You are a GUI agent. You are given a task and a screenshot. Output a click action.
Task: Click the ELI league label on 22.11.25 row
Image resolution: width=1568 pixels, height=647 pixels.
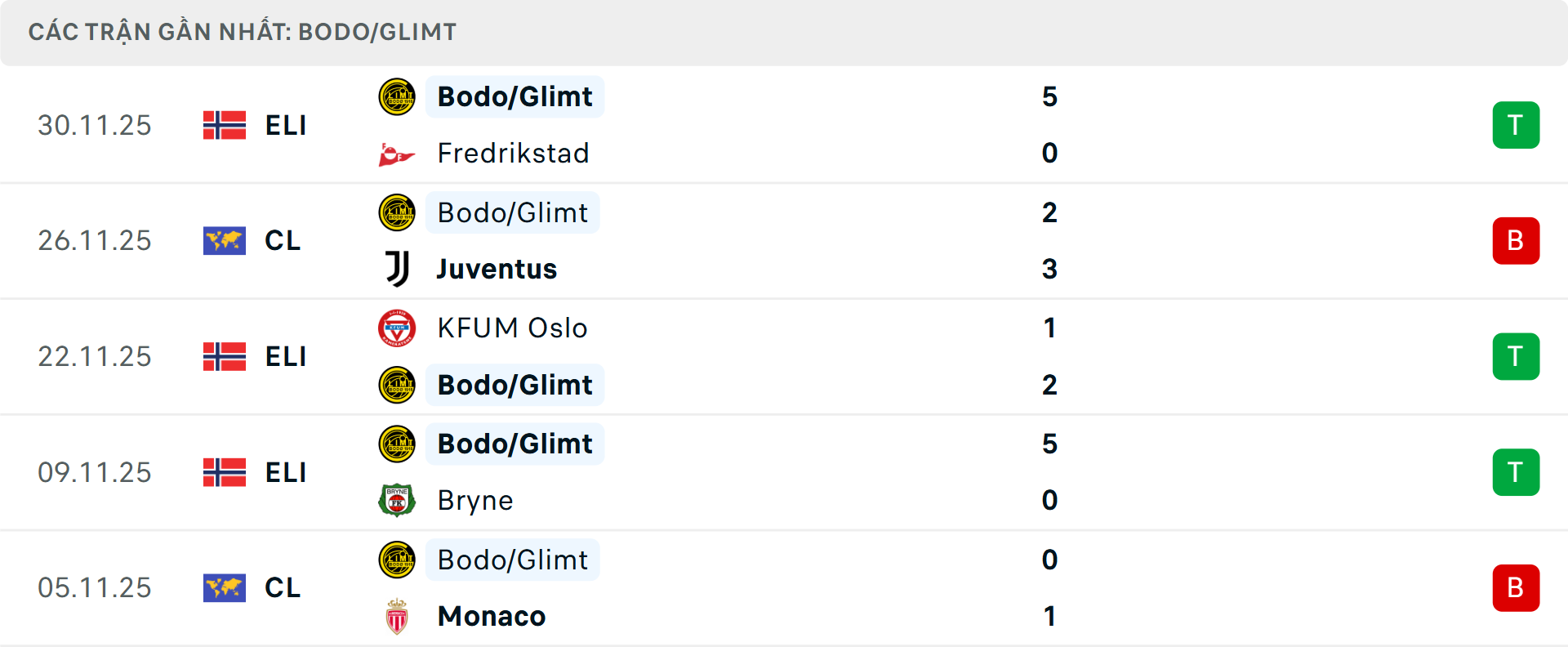(286, 357)
